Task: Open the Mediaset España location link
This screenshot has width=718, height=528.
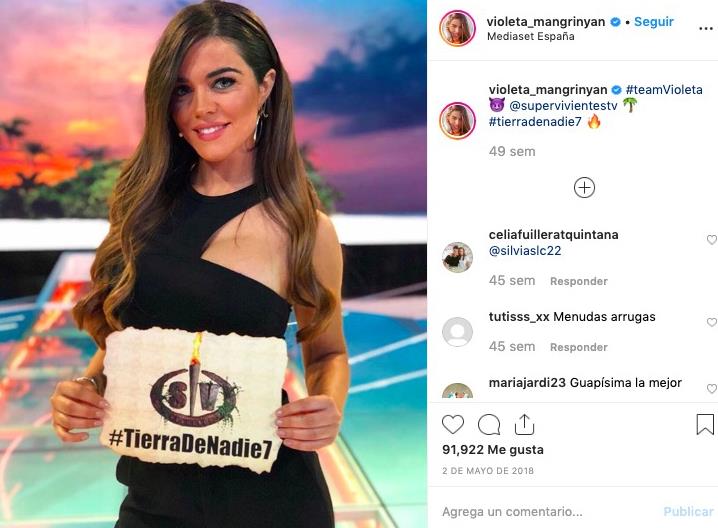Action: [x=530, y=37]
